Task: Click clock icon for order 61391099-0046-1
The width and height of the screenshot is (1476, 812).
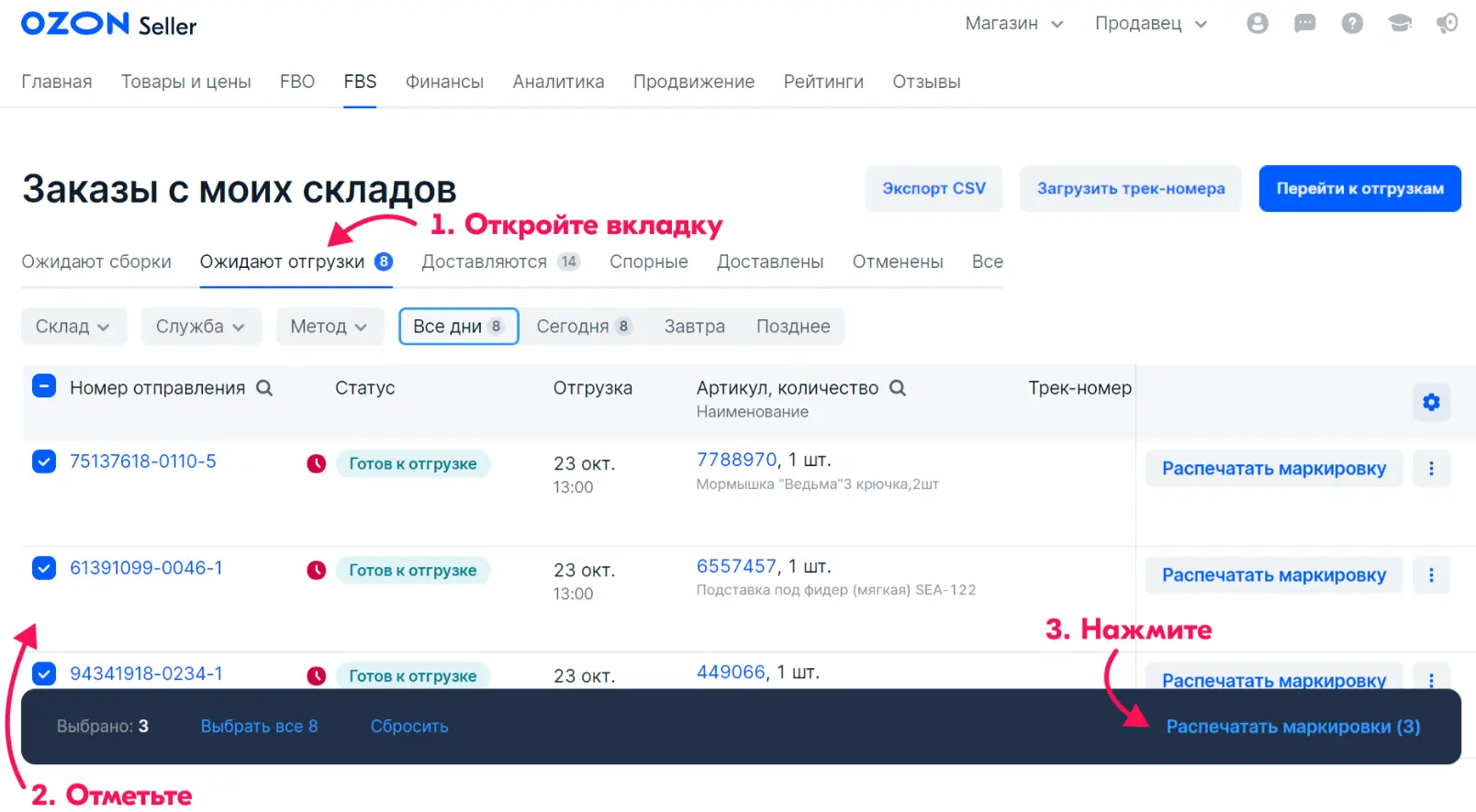Action: pos(317,571)
